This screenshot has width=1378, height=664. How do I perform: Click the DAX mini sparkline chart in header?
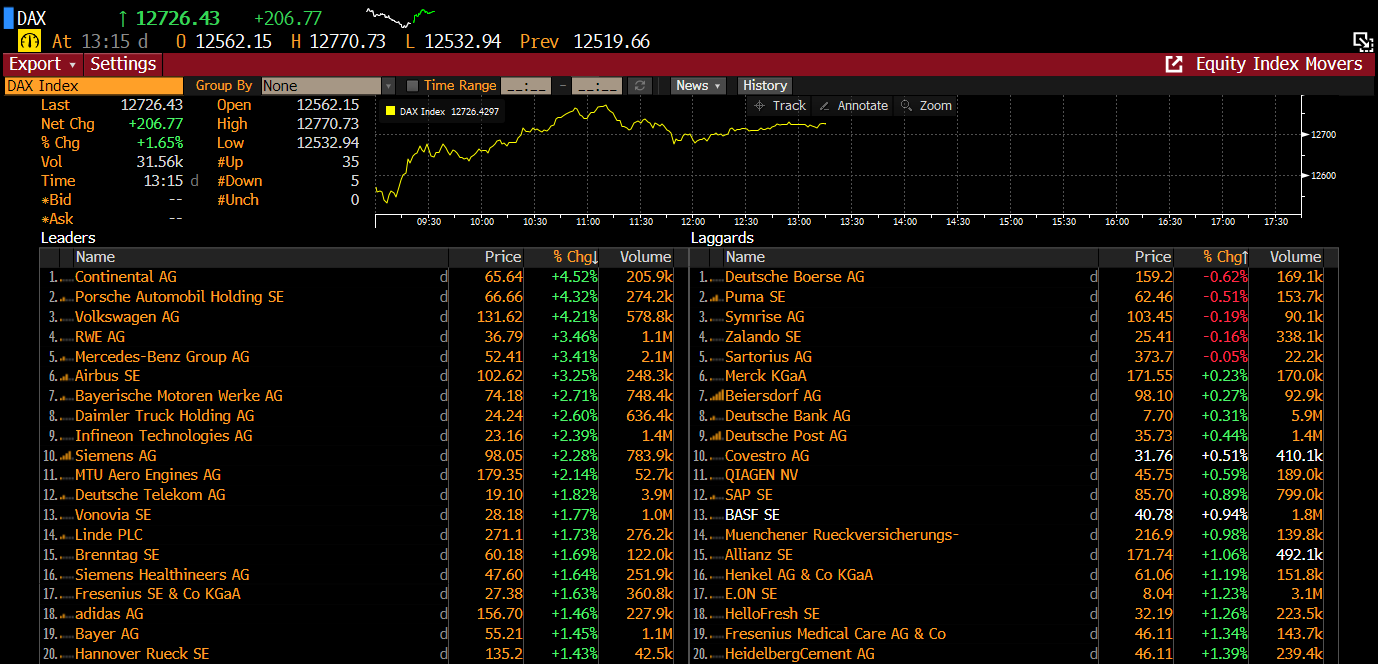(x=400, y=17)
